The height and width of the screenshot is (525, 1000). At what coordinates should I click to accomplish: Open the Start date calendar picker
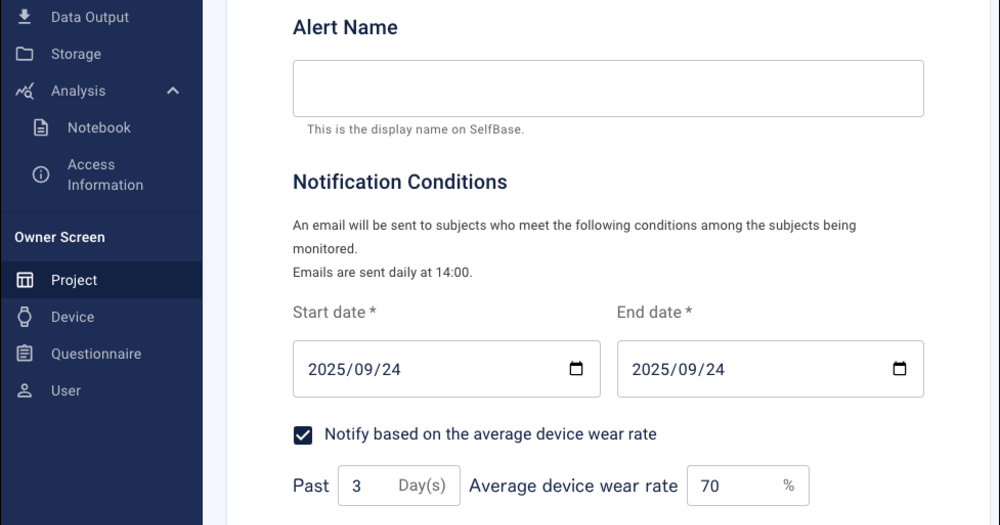[576, 369]
